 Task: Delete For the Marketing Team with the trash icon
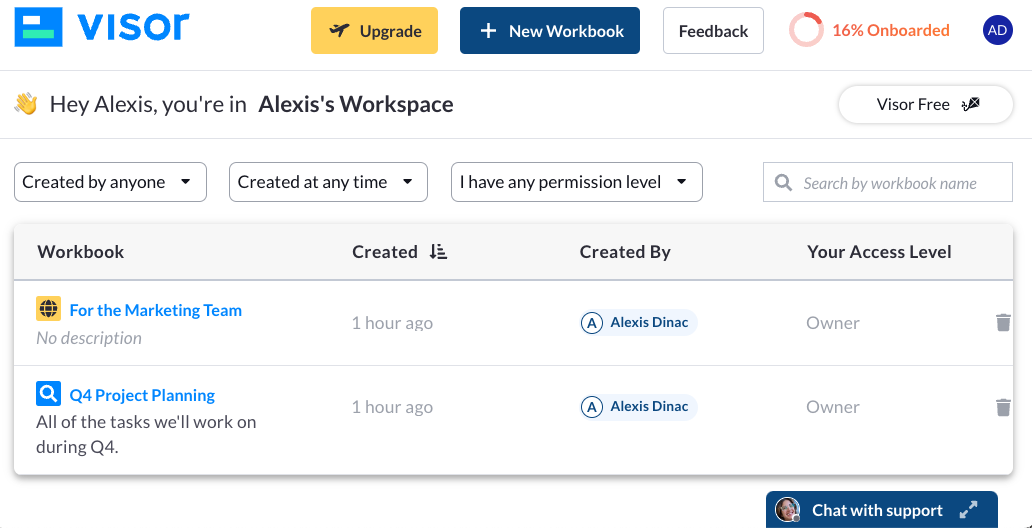[1003, 323]
